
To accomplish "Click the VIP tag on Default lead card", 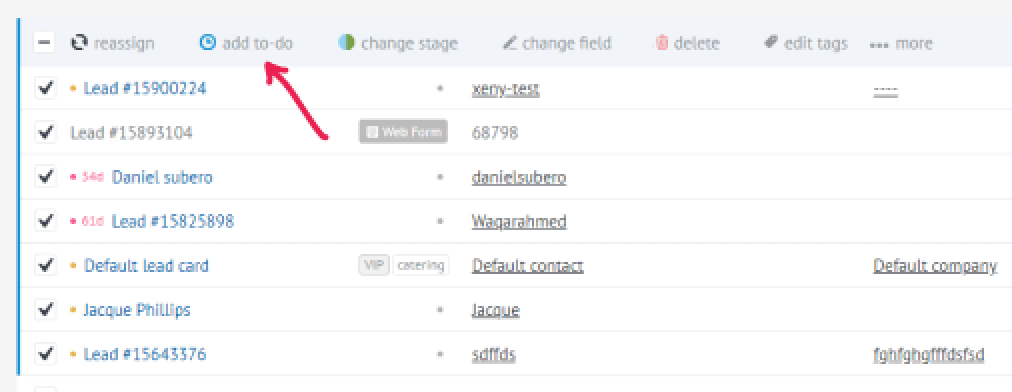I will coord(374,265).
